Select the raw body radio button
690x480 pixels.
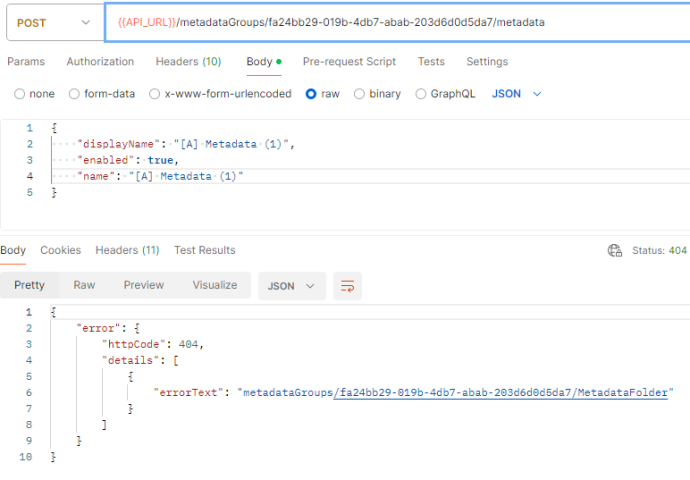[311, 94]
